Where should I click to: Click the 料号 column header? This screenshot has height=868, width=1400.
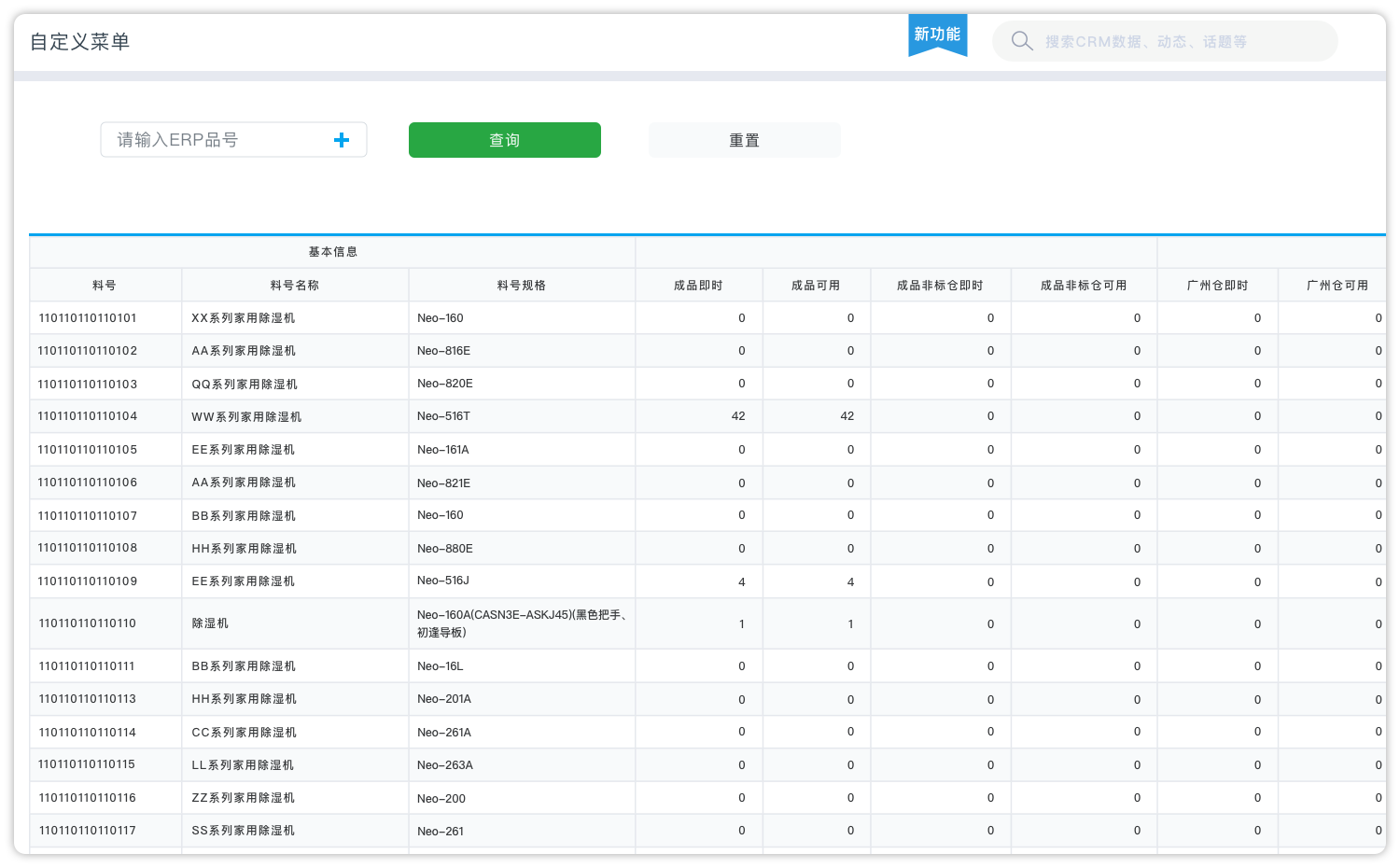pos(105,286)
